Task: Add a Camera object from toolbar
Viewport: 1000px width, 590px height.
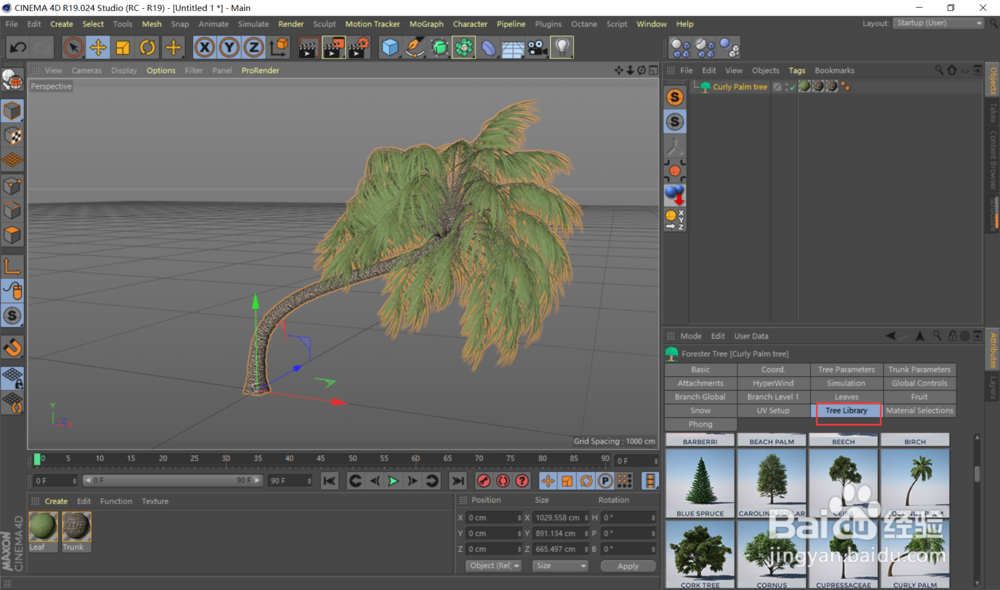Action: click(x=537, y=47)
